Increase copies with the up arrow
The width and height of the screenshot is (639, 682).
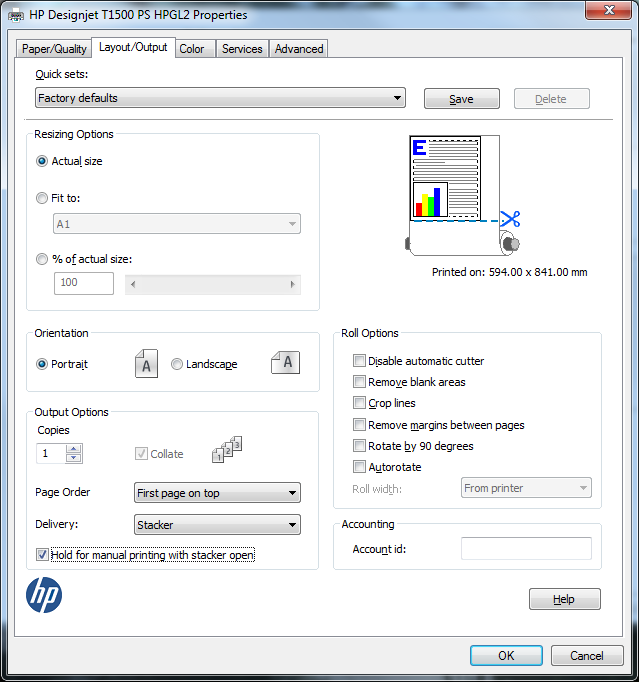[74, 449]
